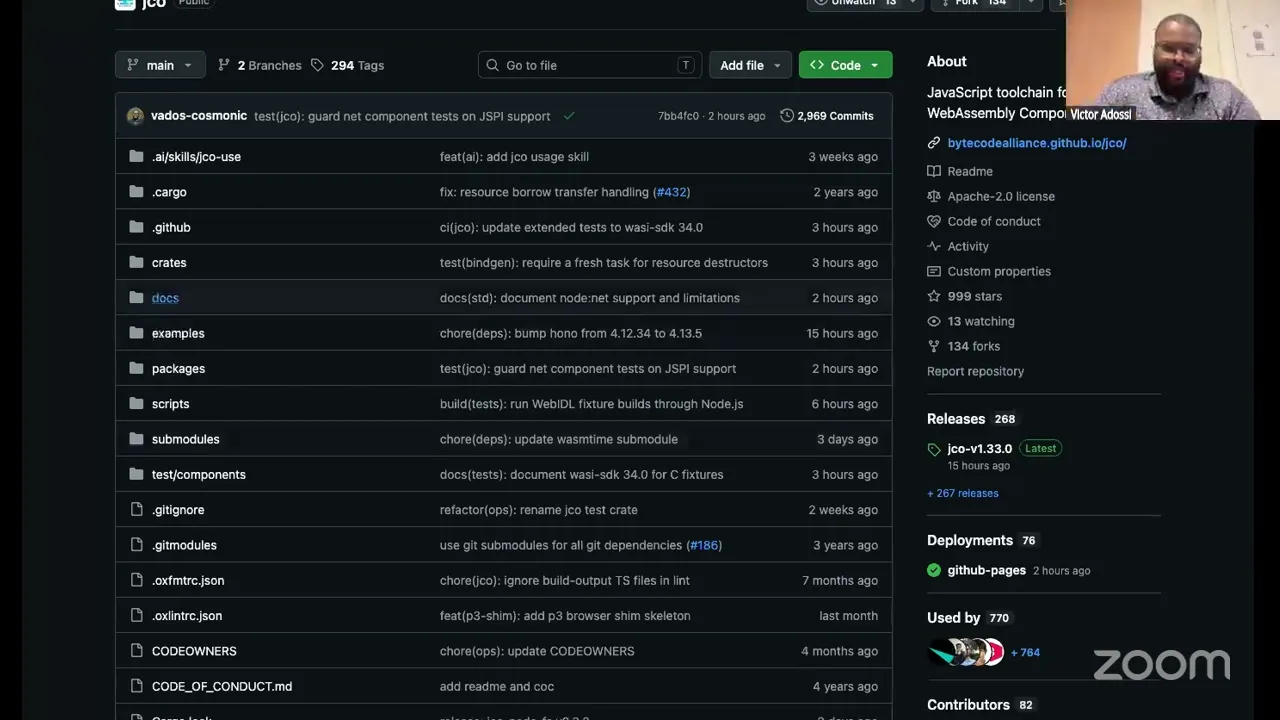Open the jco-v1.33.0 latest release
This screenshot has width=1280, height=720.
(979, 449)
